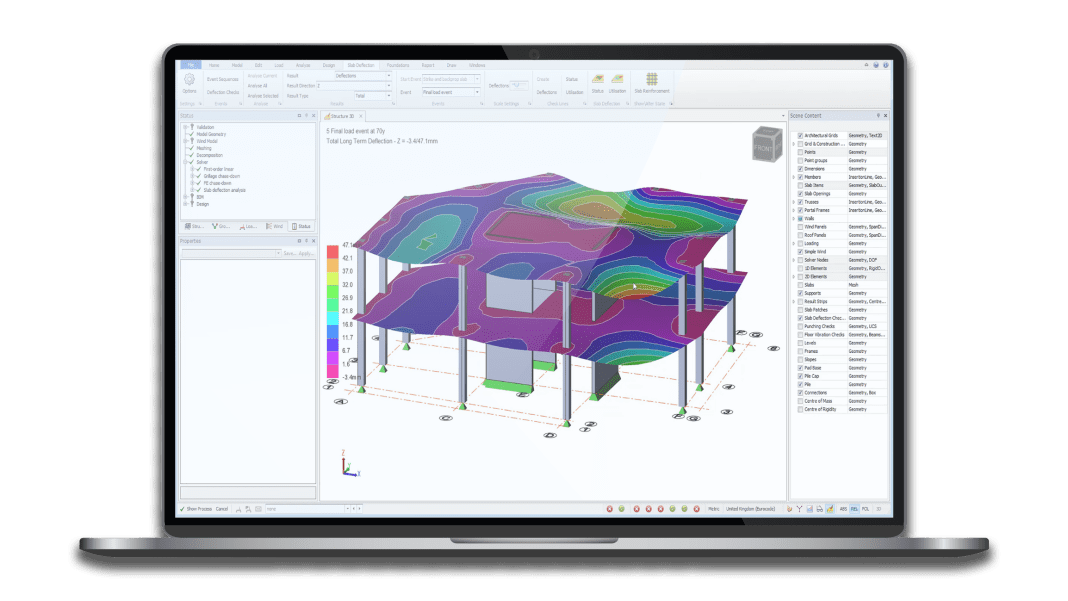This screenshot has height=601, width=1068.
Task: Click the Options gear icon in ribbon
Action: [189, 78]
